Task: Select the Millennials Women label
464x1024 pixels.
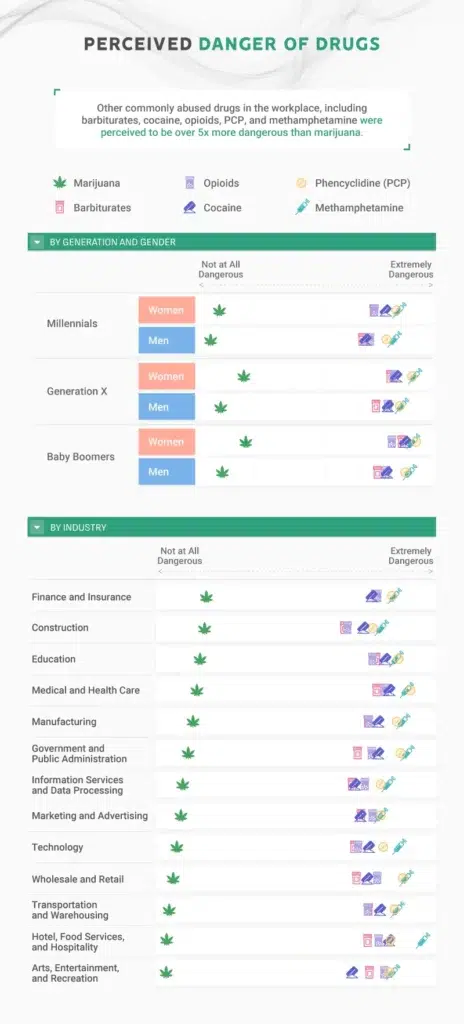Action: [167, 310]
